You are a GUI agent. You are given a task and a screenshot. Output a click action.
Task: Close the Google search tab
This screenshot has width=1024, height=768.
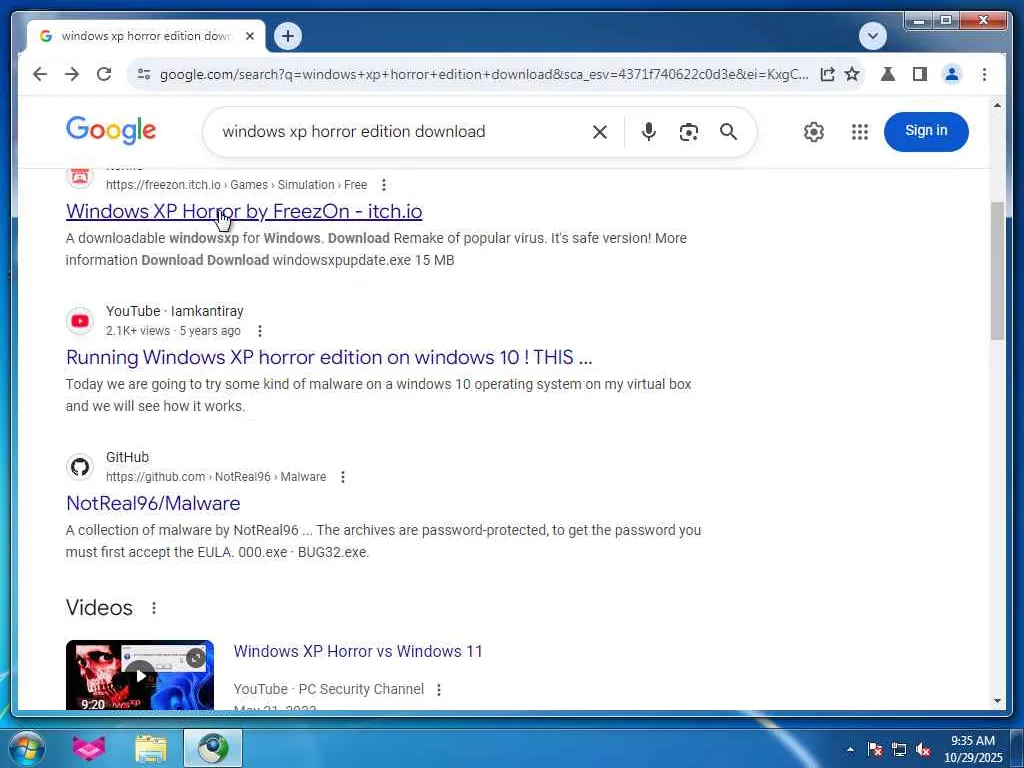tap(249, 36)
